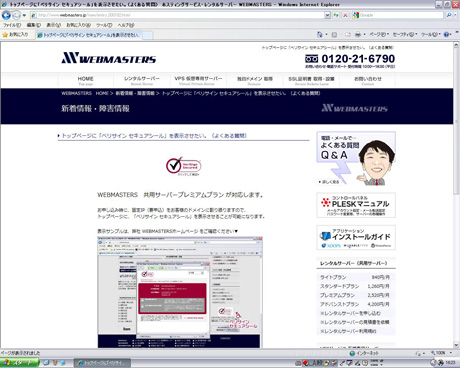Image resolution: width=460 pixels, height=368 pixels.
Task: Click the vertical scrollbar down arrow
Action: click(x=456, y=345)
